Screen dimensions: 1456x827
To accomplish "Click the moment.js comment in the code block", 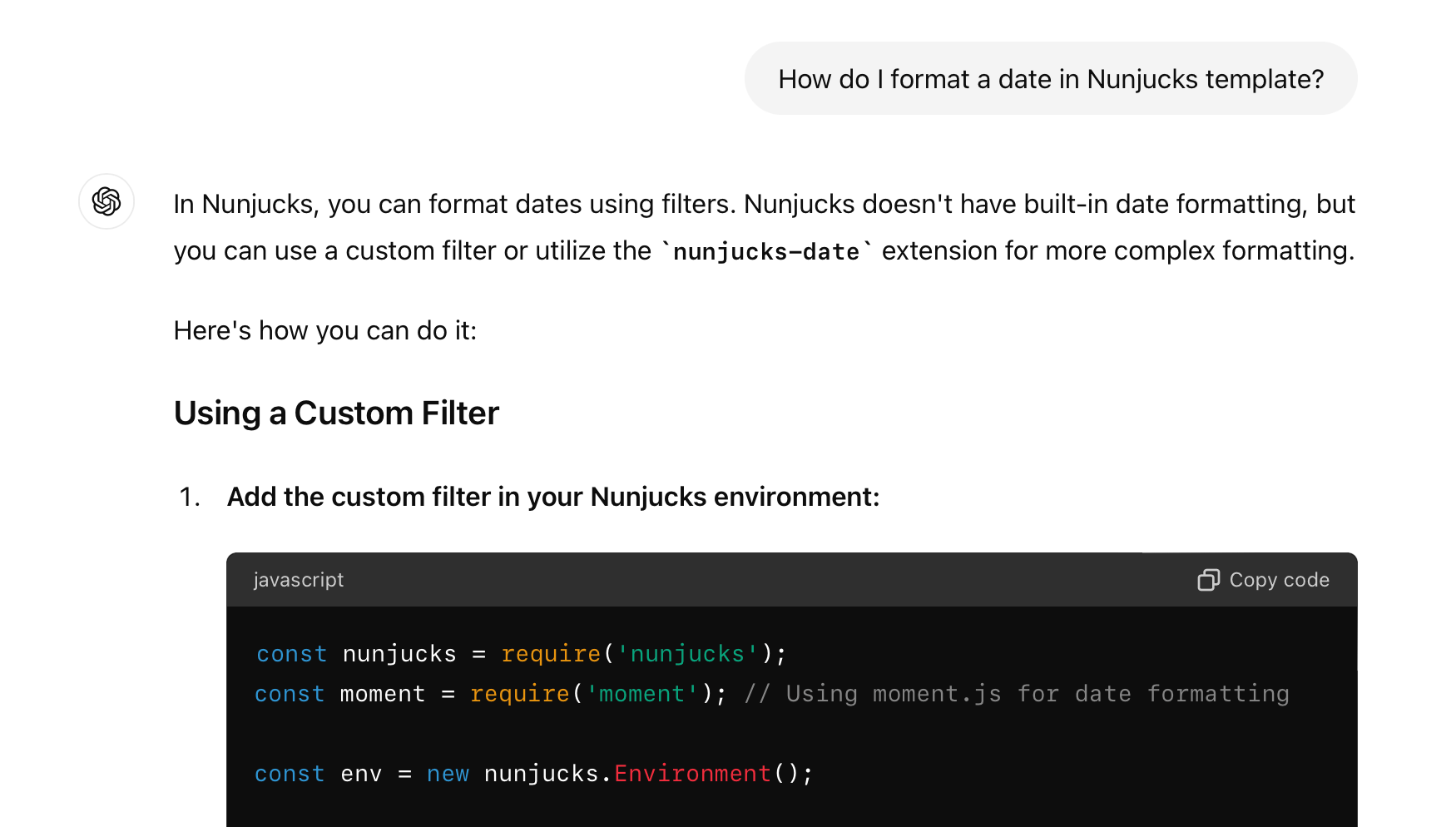I will point(1015,693).
